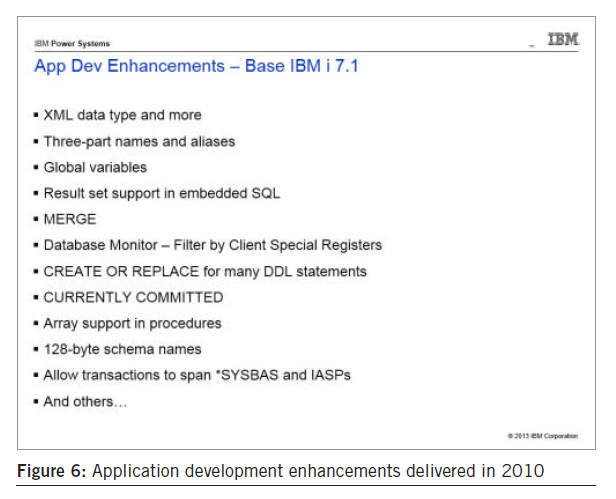Click the 'CURRENTLY COMMITTED' bullet
This screenshot has height=499, width=616.
133,297
